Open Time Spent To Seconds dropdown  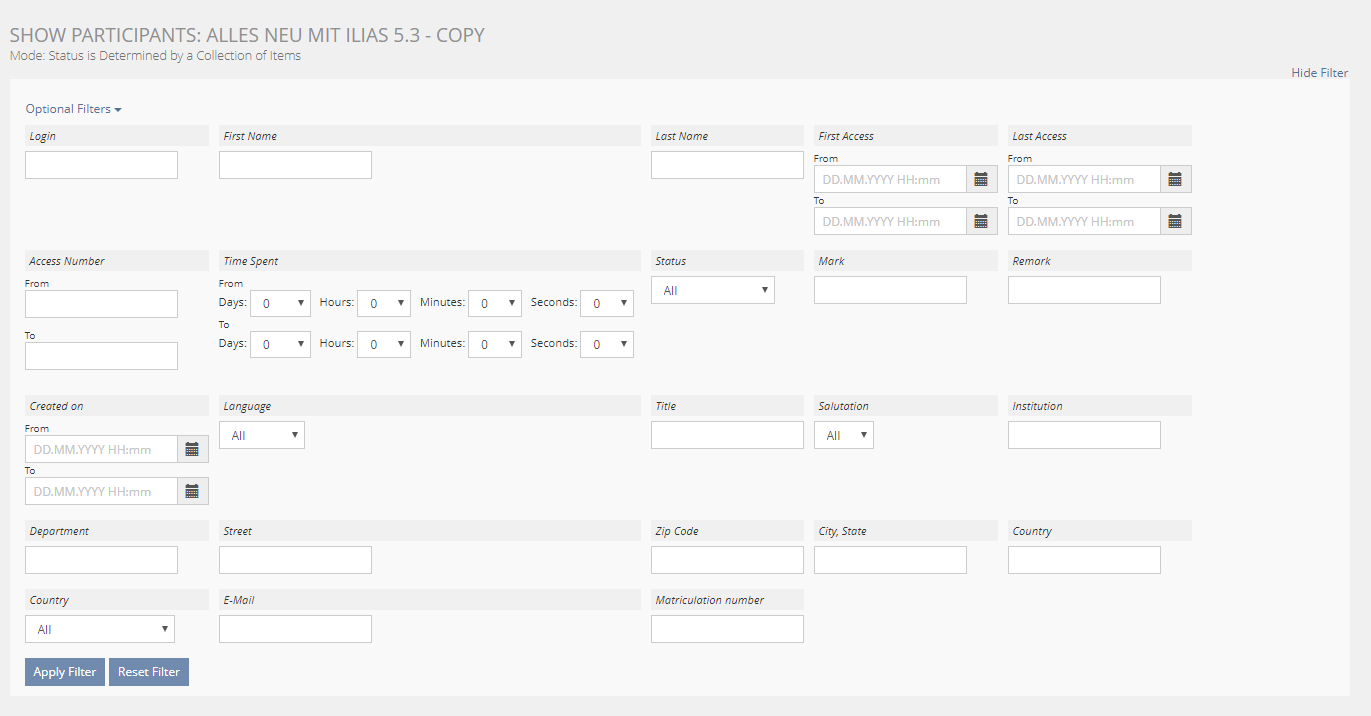point(608,344)
